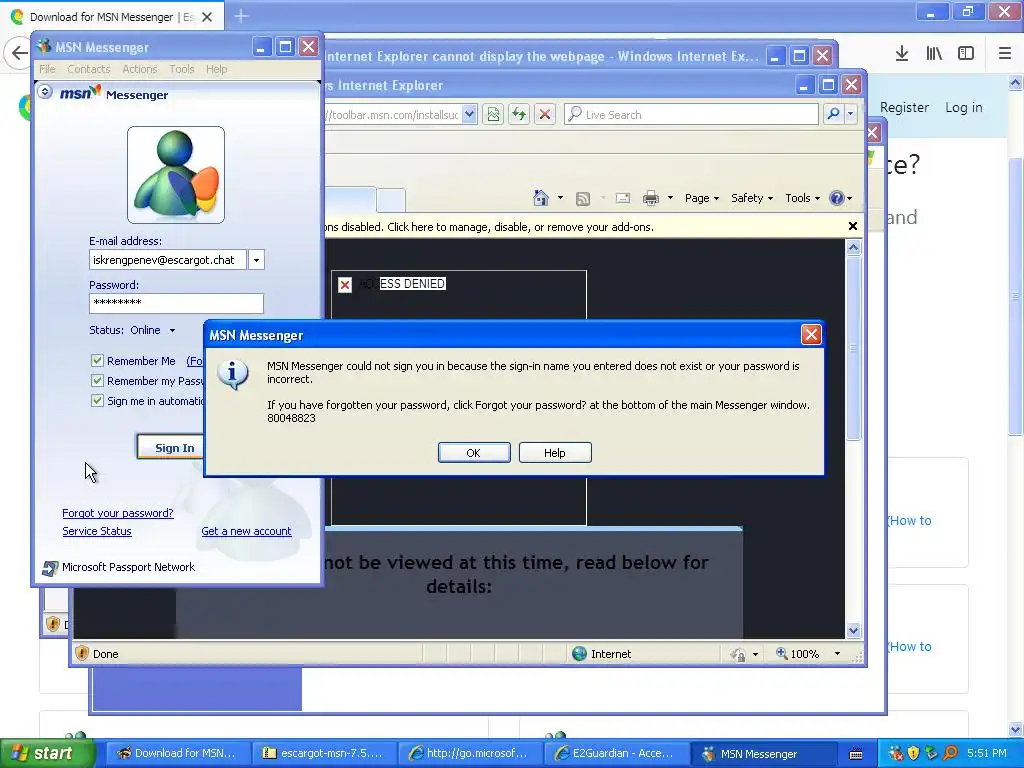
Task: Open the Tools menu in Internet Explorer
Action: pos(802,198)
